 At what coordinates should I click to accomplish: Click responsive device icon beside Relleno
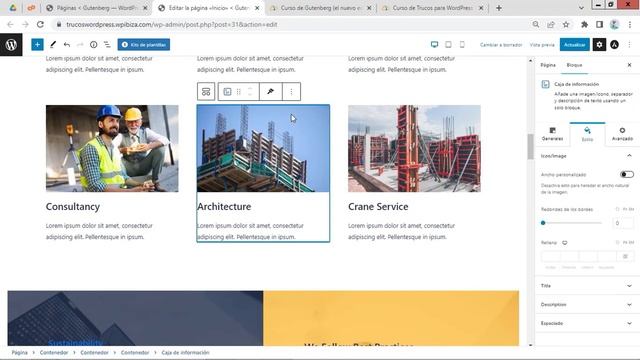click(x=565, y=243)
